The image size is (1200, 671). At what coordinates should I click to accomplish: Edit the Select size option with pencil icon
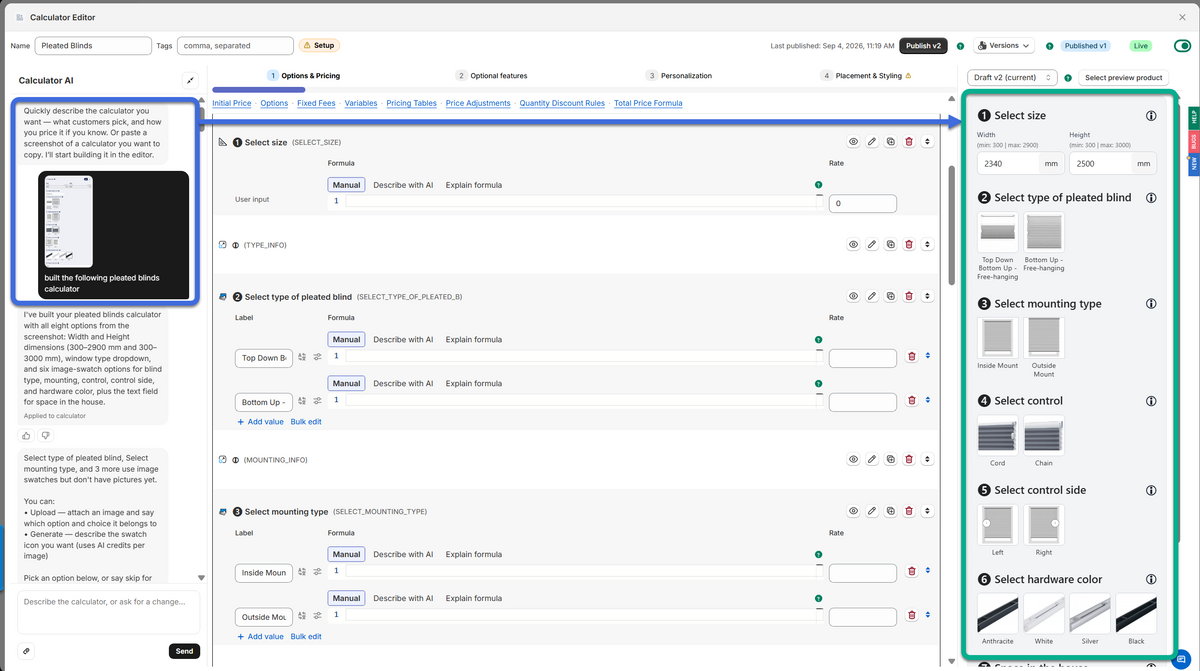point(872,142)
